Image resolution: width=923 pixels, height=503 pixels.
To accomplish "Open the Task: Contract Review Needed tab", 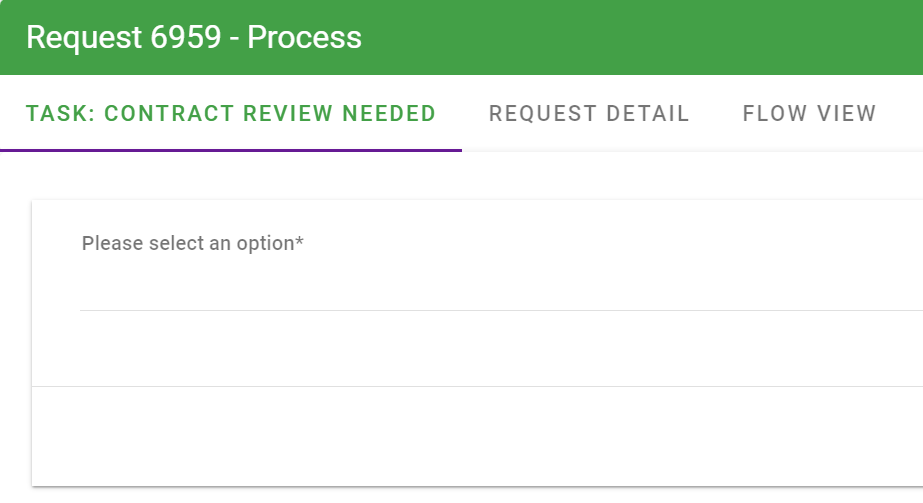I will point(231,114).
